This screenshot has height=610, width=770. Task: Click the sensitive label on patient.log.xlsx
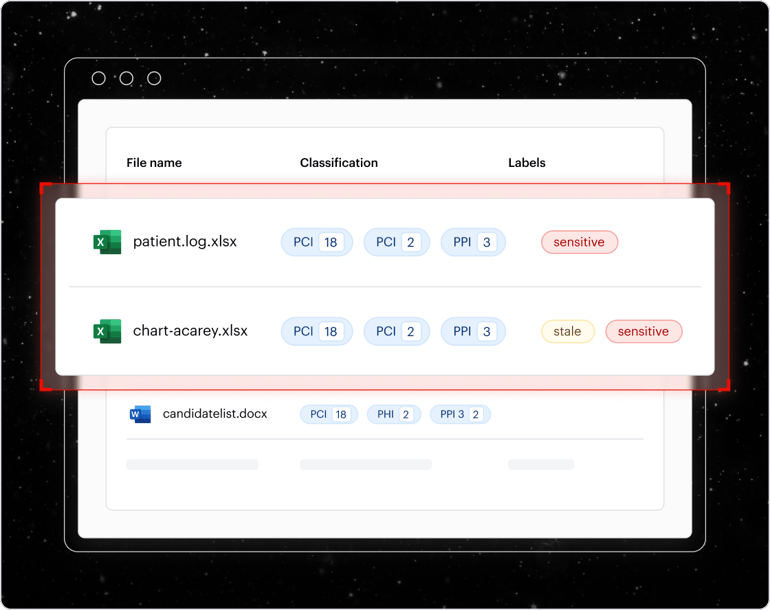pyautogui.click(x=579, y=242)
